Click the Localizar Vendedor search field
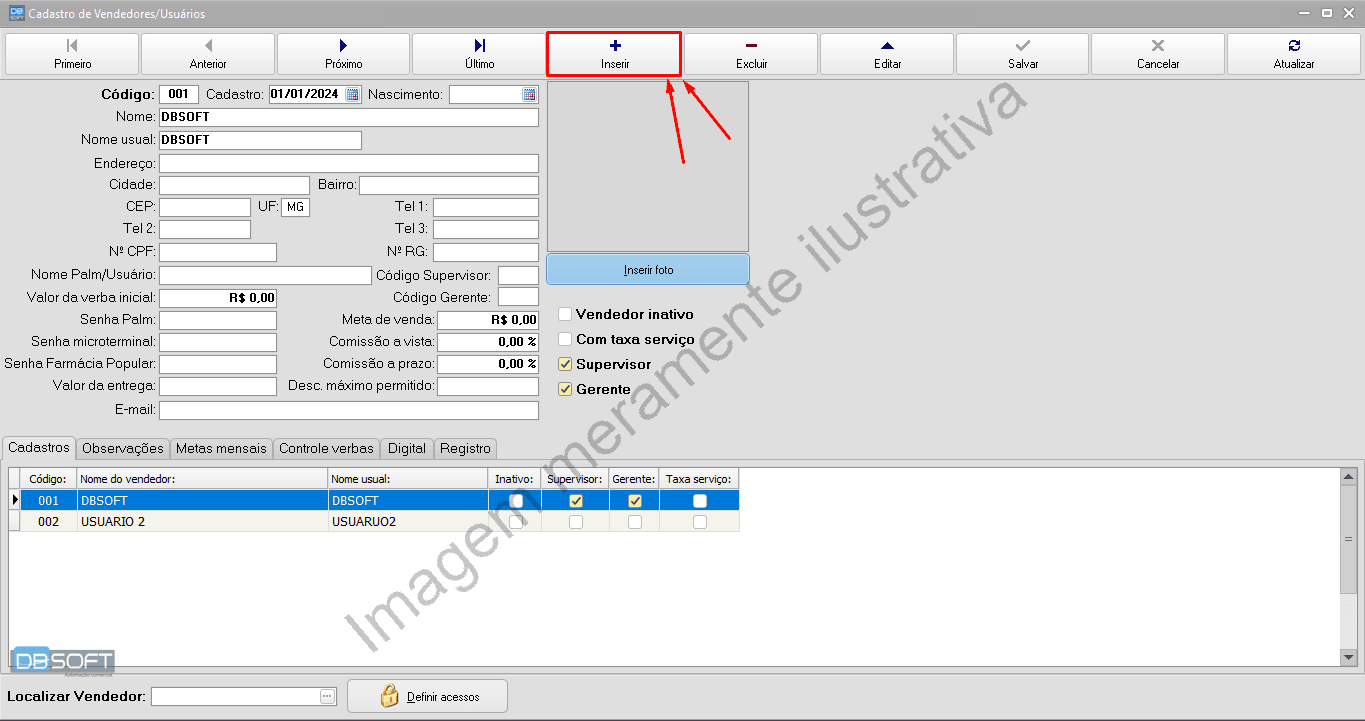The image size is (1365, 721). 235,696
